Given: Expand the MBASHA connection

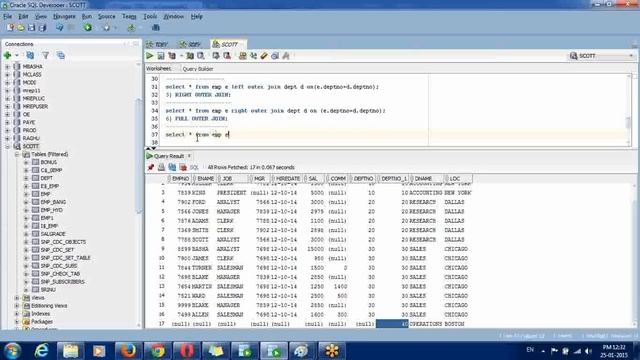Looking at the screenshot, I should click(x=7, y=66).
